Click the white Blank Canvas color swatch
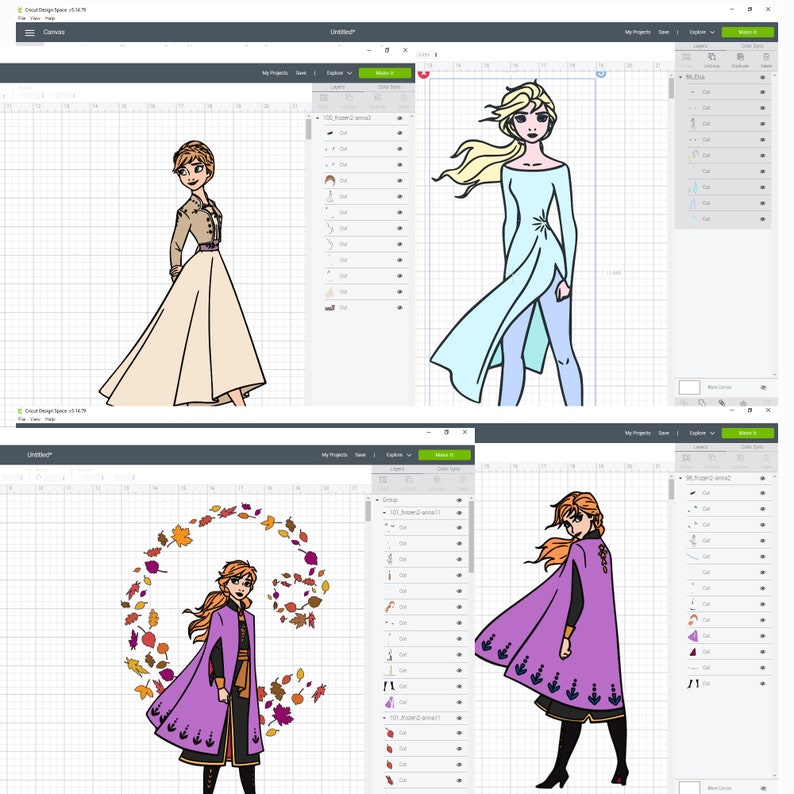The height and width of the screenshot is (794, 794). (x=689, y=387)
